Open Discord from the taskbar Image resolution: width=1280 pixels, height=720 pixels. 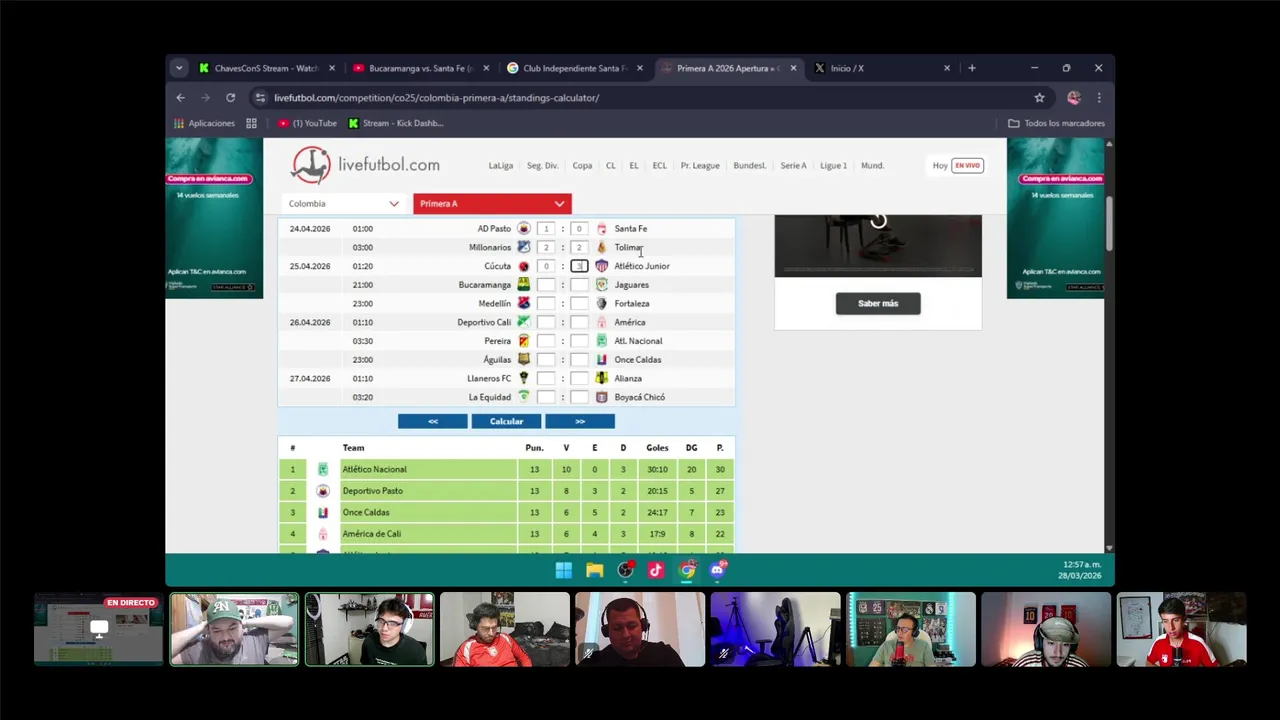point(718,570)
